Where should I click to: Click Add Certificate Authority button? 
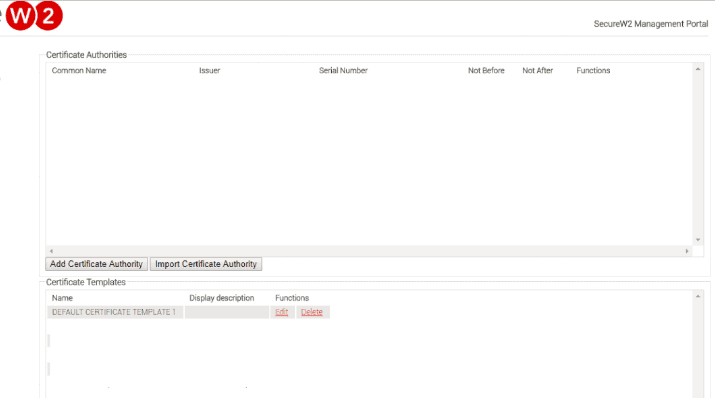pyautogui.click(x=96, y=264)
